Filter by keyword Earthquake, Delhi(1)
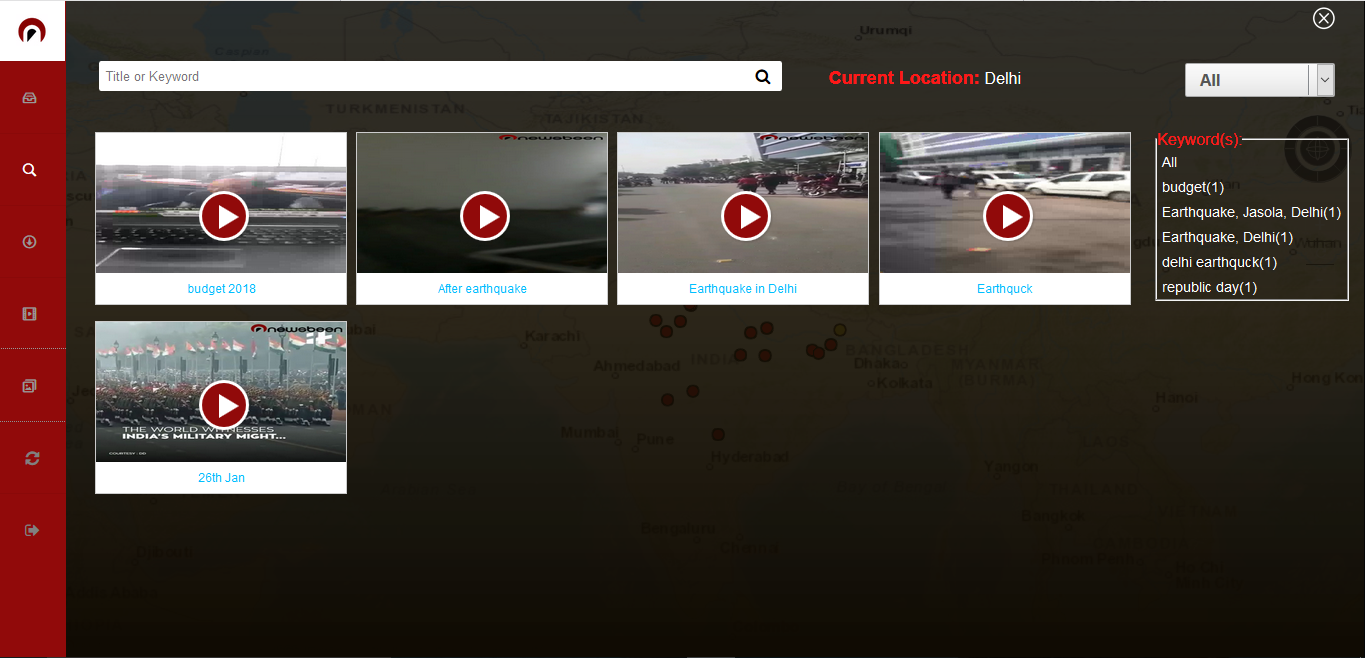Screen dimensions: 1365x658 click(x=1227, y=237)
